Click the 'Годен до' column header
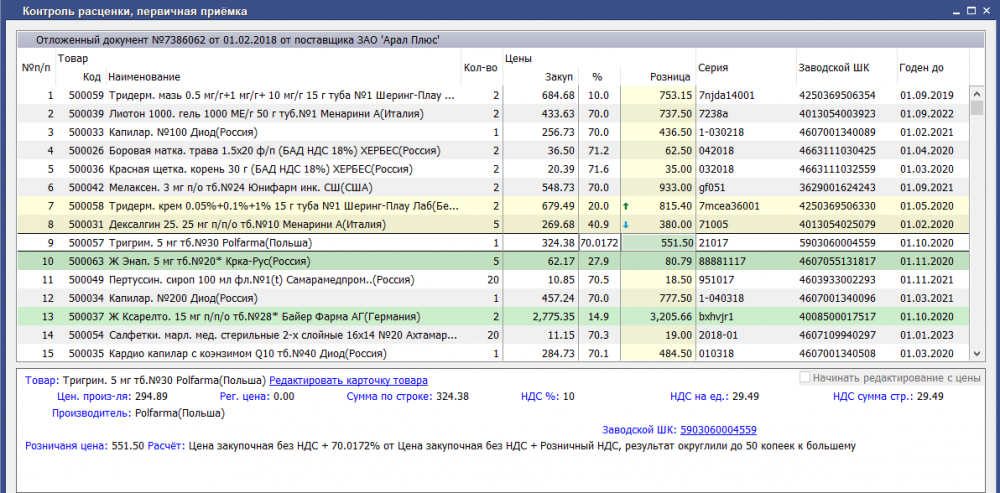Image resolution: width=1000 pixels, height=493 pixels. pyautogui.click(x=922, y=68)
